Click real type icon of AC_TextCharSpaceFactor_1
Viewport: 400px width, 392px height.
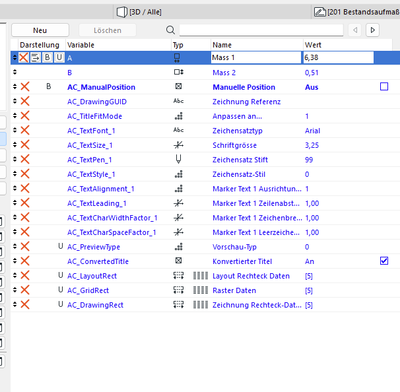click(179, 232)
